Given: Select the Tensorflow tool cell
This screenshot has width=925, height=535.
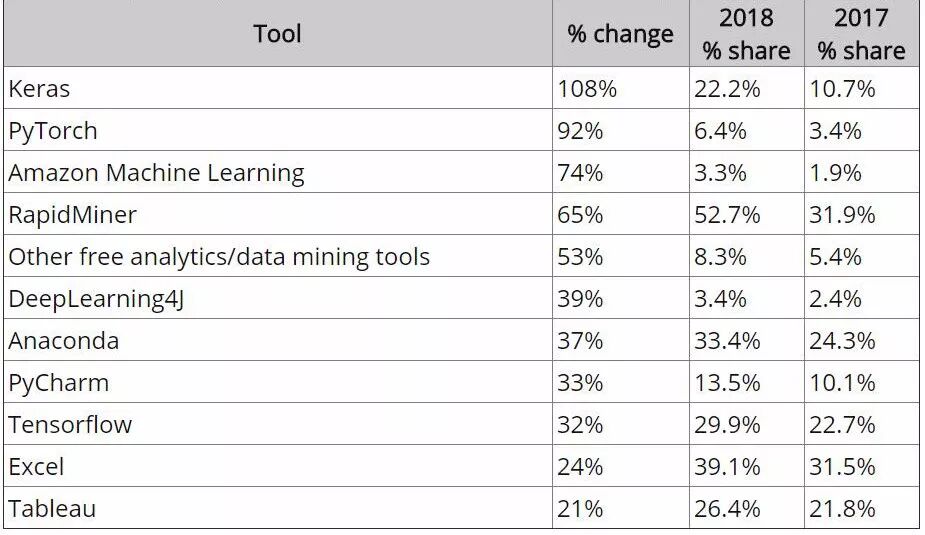Looking at the screenshot, I should click(278, 424).
